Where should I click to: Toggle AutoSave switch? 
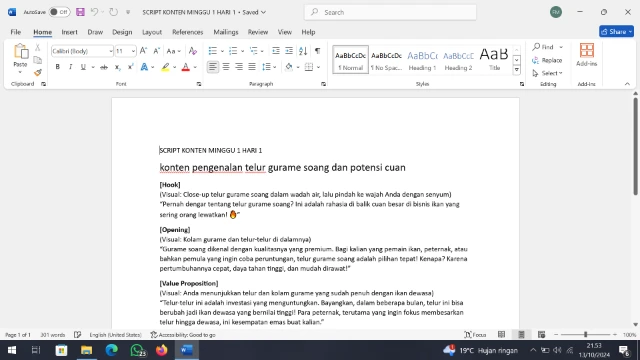pos(59,12)
